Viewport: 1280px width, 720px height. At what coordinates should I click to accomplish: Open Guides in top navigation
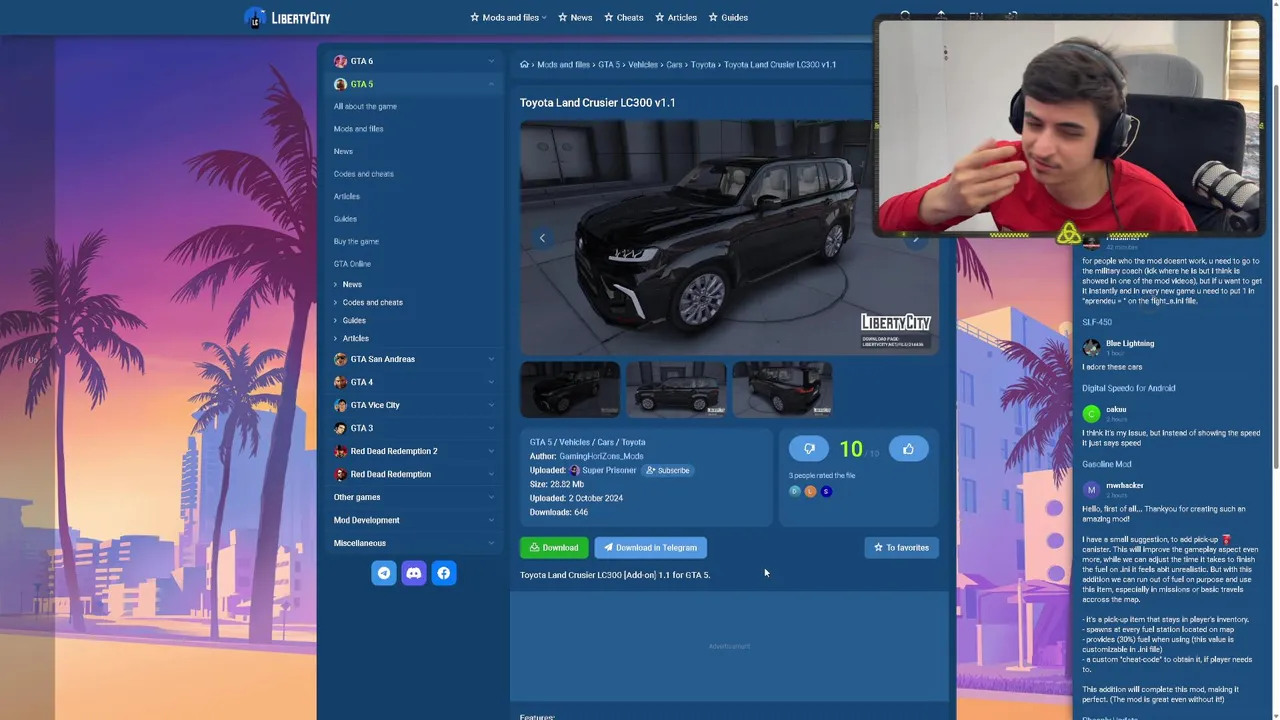click(728, 17)
